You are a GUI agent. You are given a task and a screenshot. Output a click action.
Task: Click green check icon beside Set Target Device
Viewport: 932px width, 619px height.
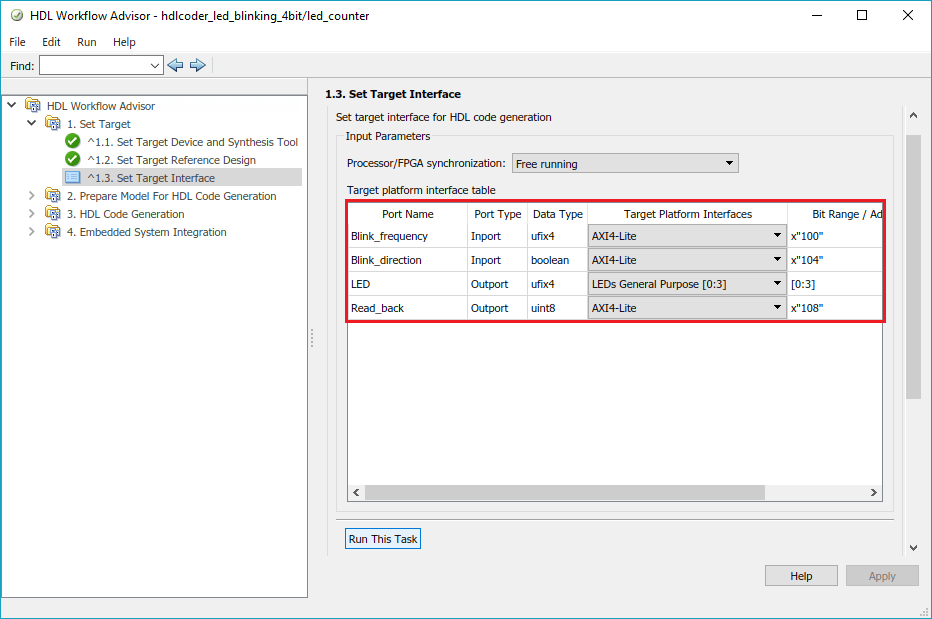(x=72, y=142)
